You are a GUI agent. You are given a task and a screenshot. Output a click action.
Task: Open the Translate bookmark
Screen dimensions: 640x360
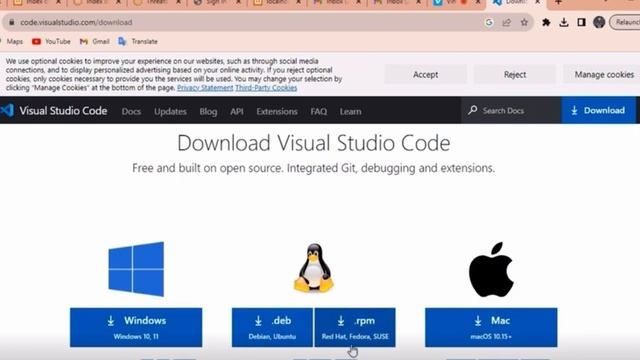[138, 41]
